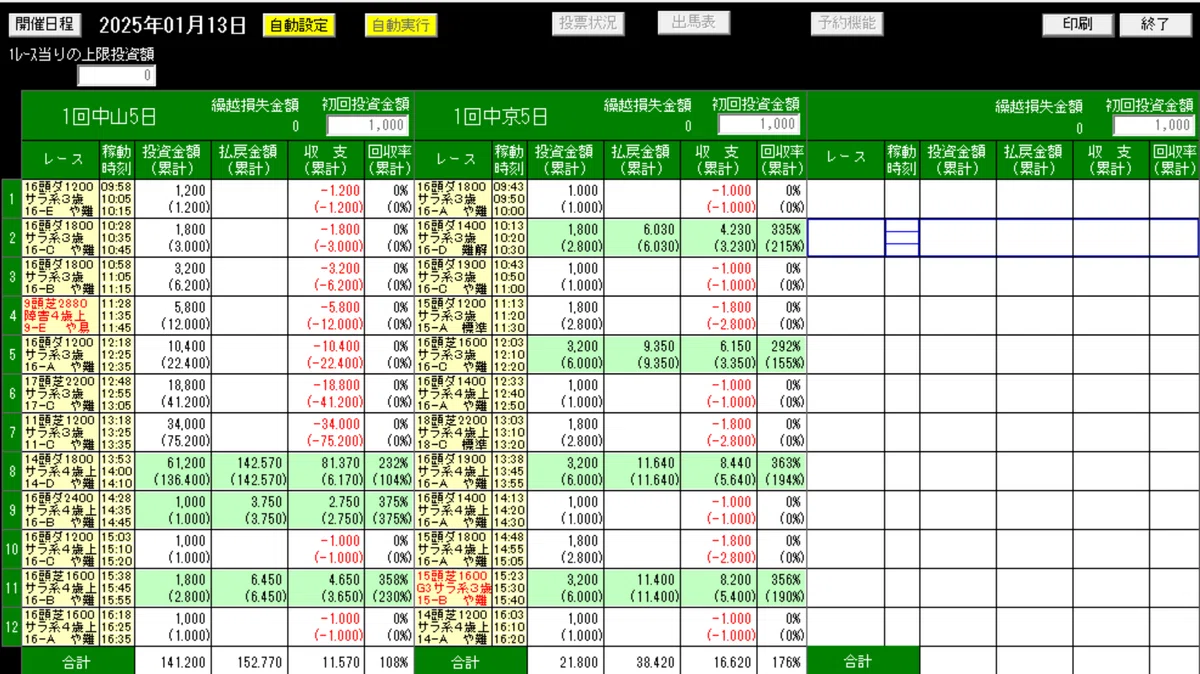Click the 予約機能 reservation button

coord(847,23)
